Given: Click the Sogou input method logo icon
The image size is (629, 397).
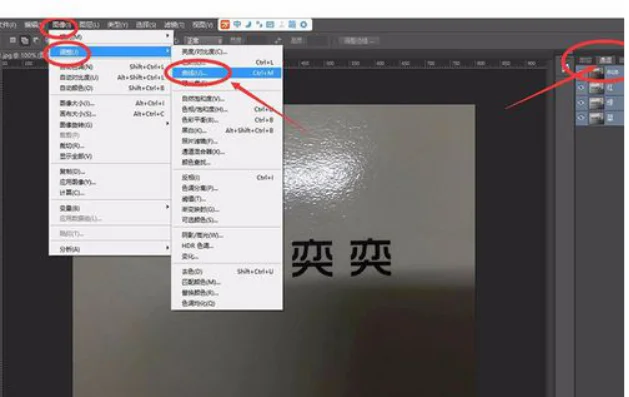Looking at the screenshot, I should tap(225, 25).
